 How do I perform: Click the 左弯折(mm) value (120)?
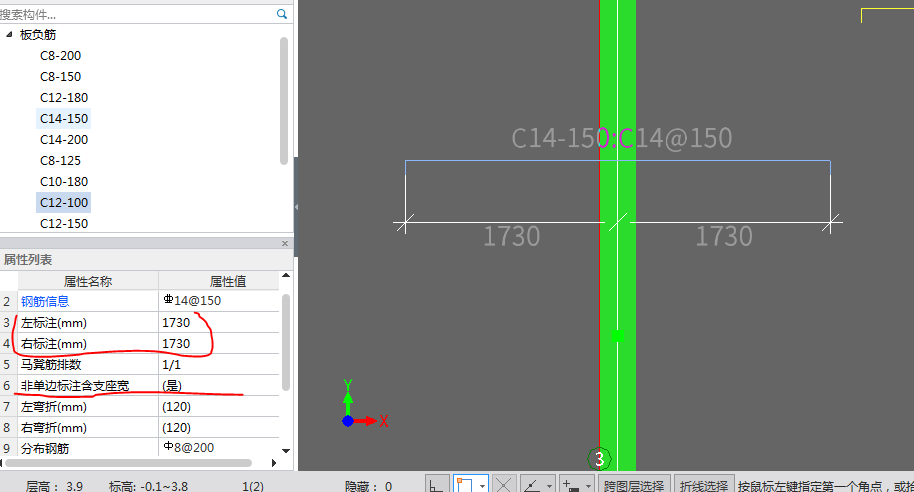coord(219,406)
